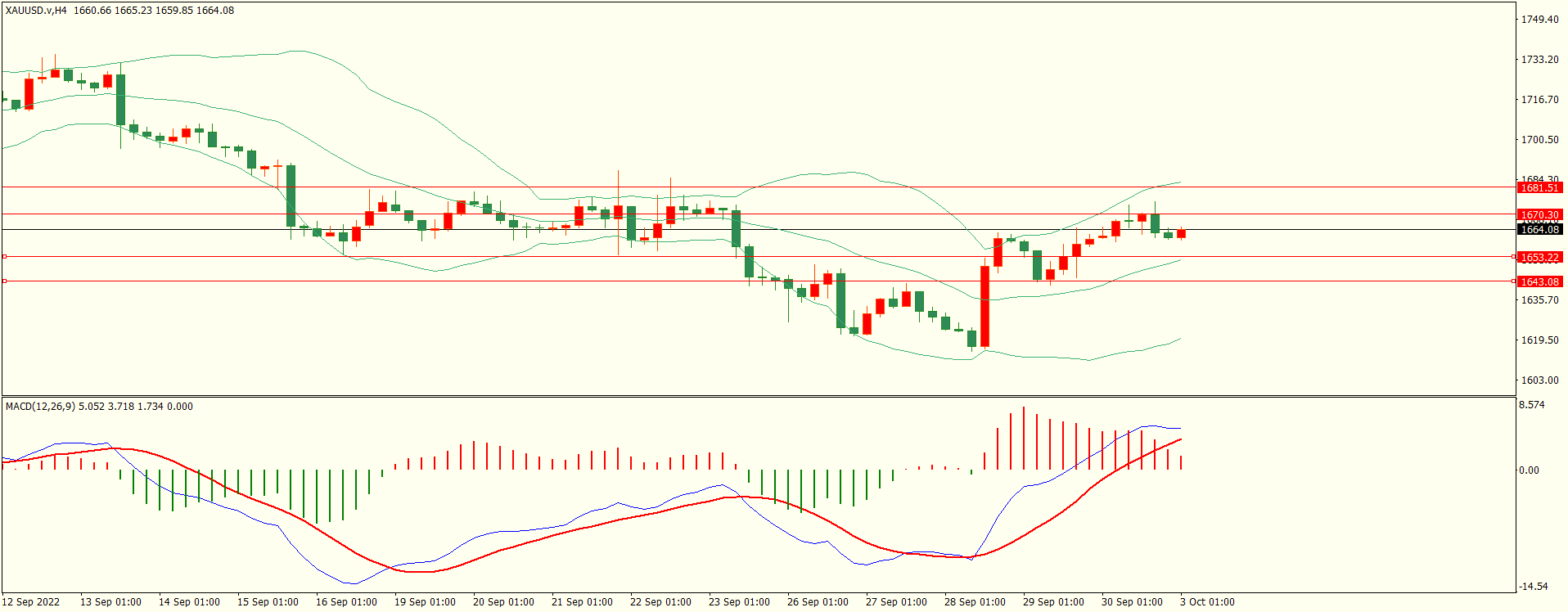
Task: Click the red 1653.22 price level tag
Action: [x=1539, y=258]
